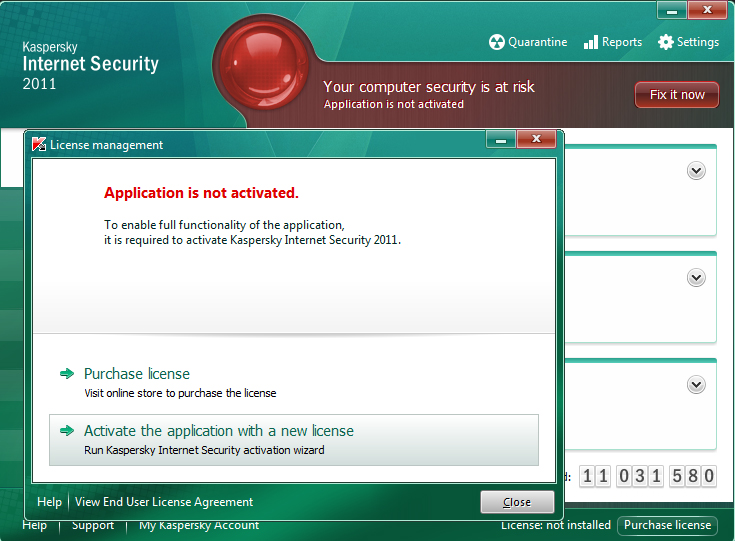Close the main Kaspersky window

(707, 10)
